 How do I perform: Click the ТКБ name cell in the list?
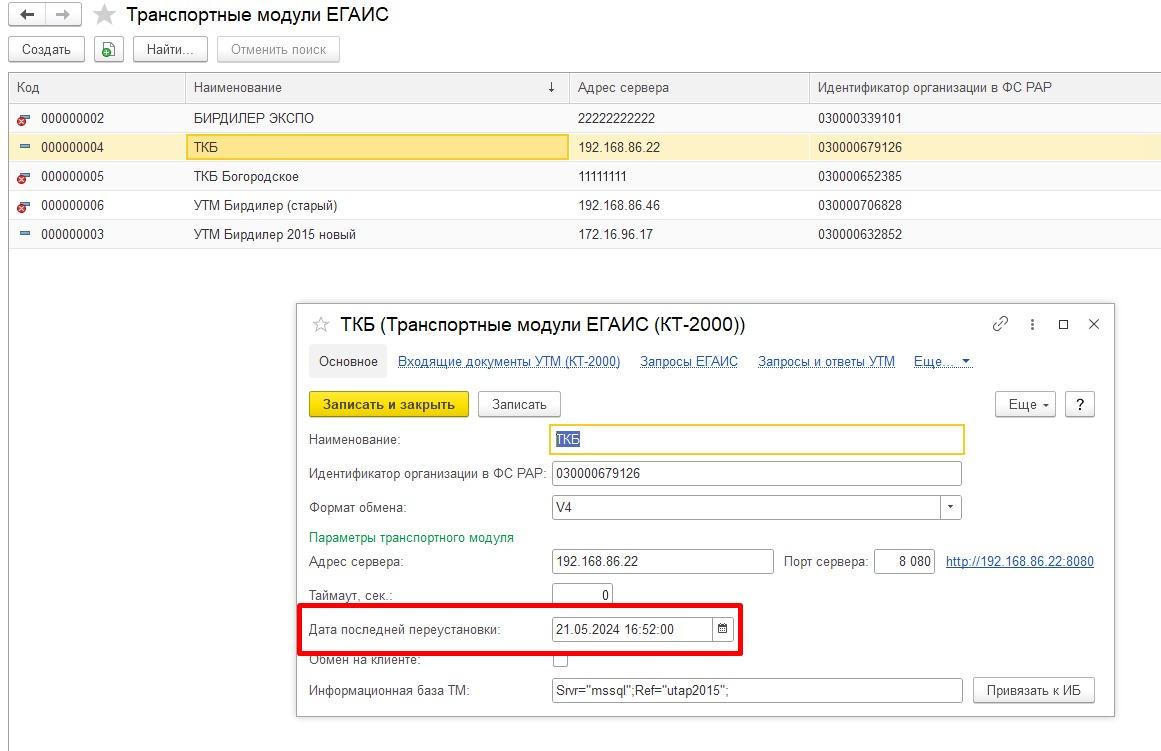click(377, 147)
